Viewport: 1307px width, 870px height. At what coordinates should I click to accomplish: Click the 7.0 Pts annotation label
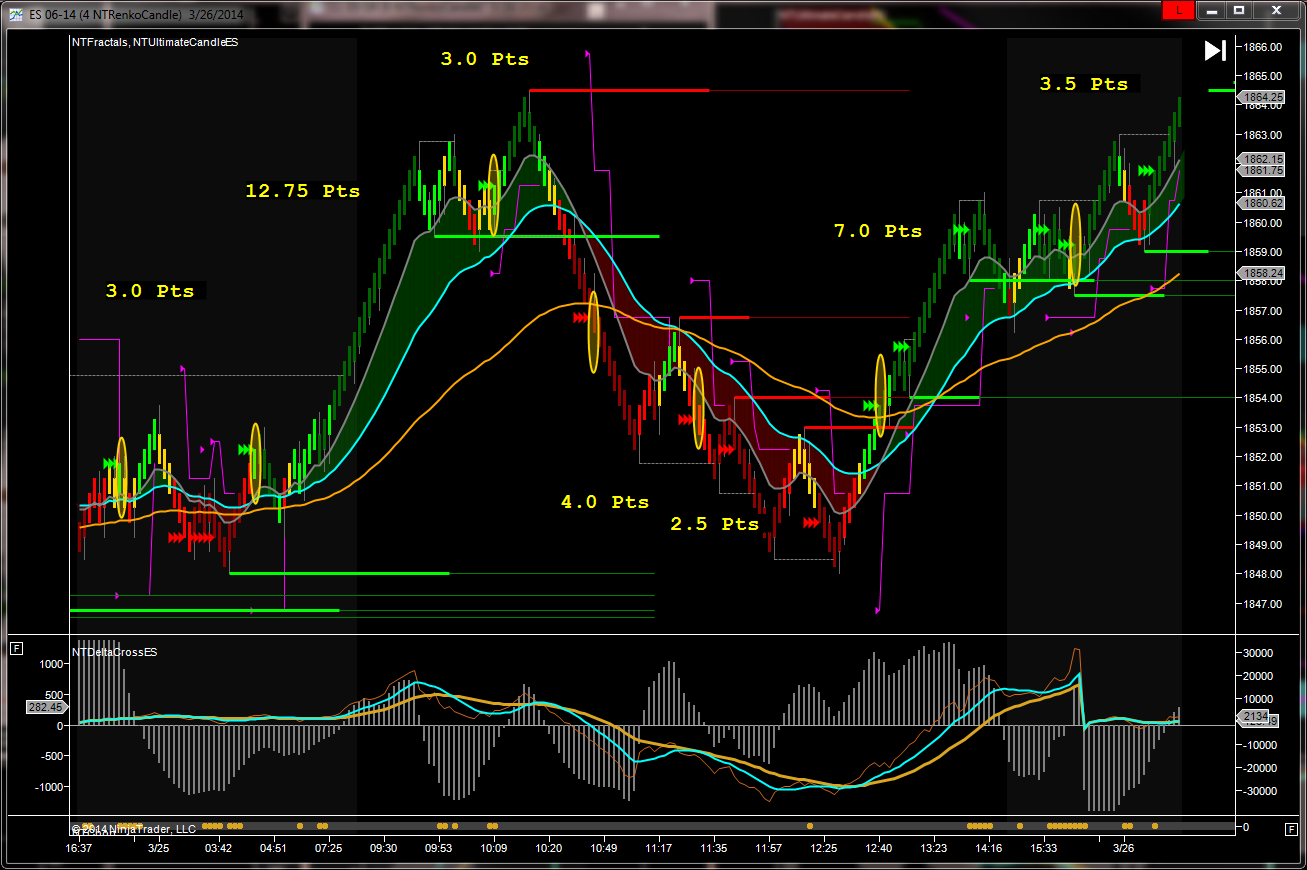pos(877,231)
